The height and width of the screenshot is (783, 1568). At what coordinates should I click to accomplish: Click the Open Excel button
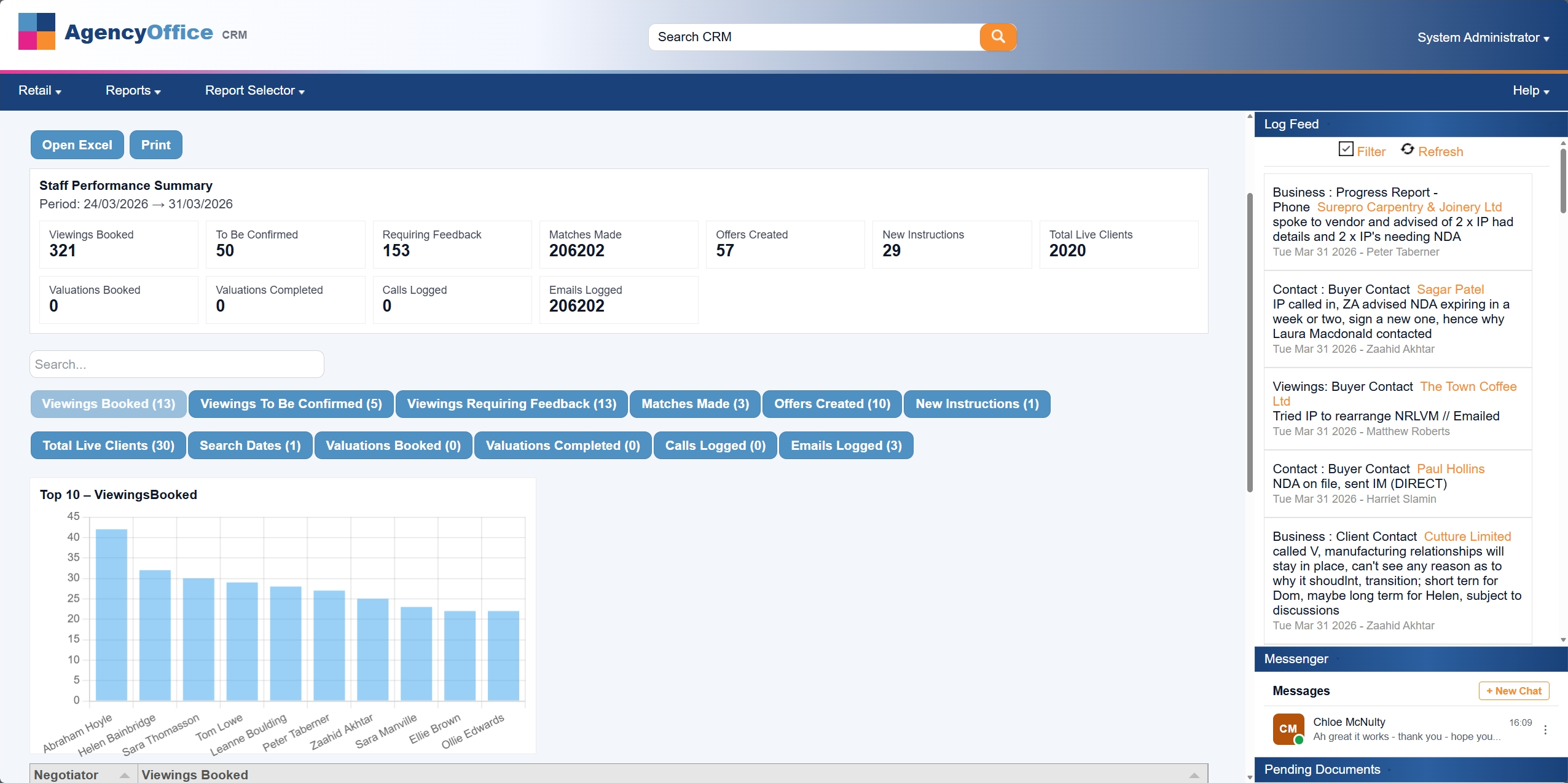point(77,145)
